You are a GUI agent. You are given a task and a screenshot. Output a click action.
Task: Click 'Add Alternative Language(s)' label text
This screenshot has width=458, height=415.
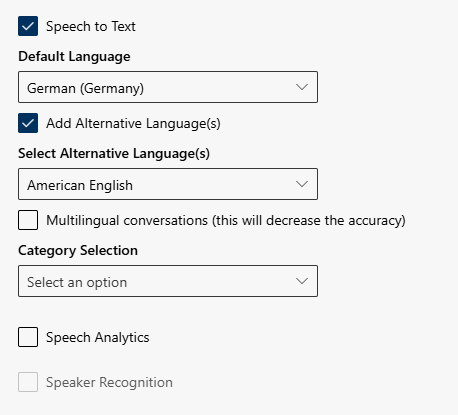click(x=133, y=124)
